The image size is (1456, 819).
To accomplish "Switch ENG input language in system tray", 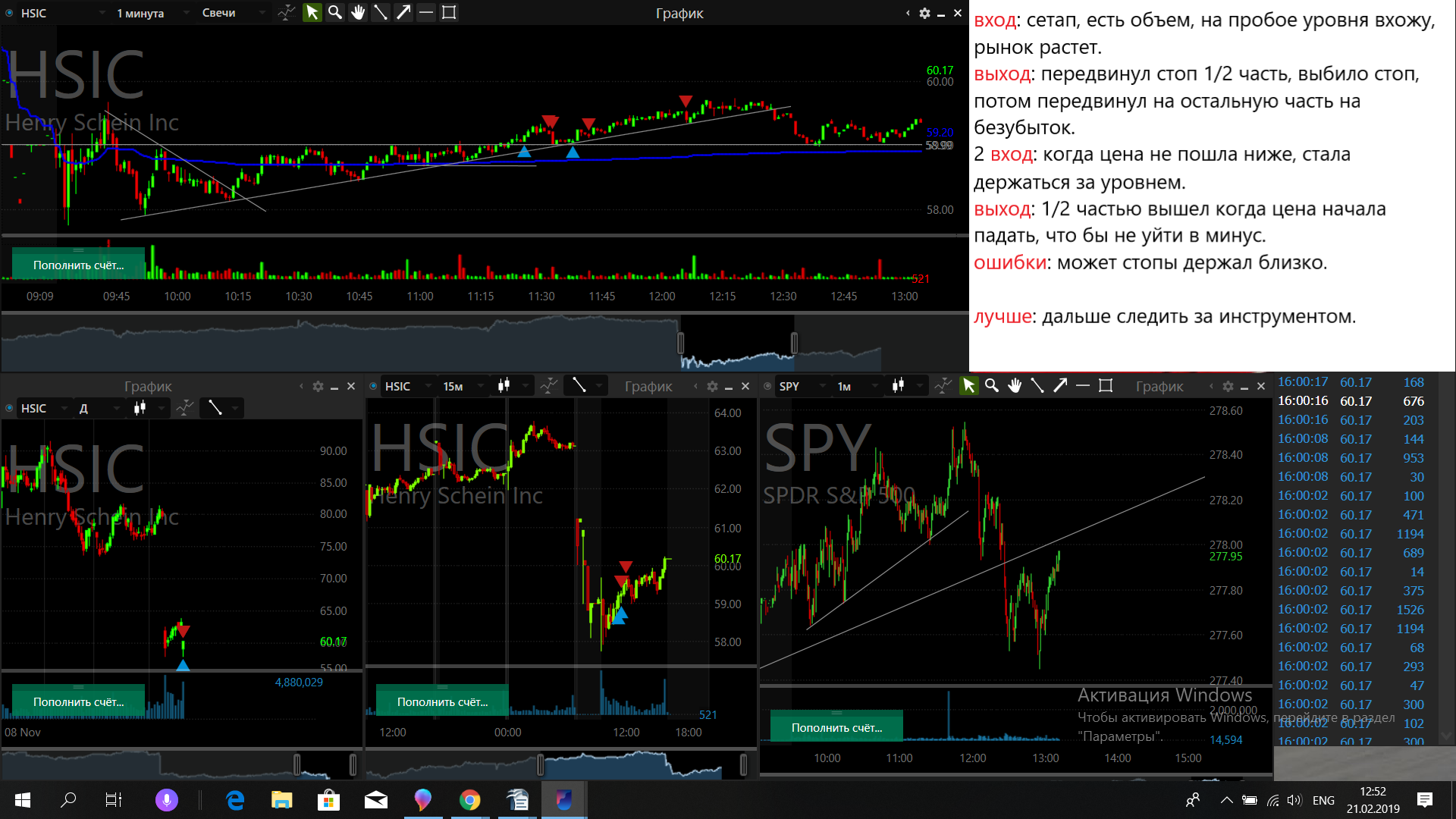I will point(1323,801).
